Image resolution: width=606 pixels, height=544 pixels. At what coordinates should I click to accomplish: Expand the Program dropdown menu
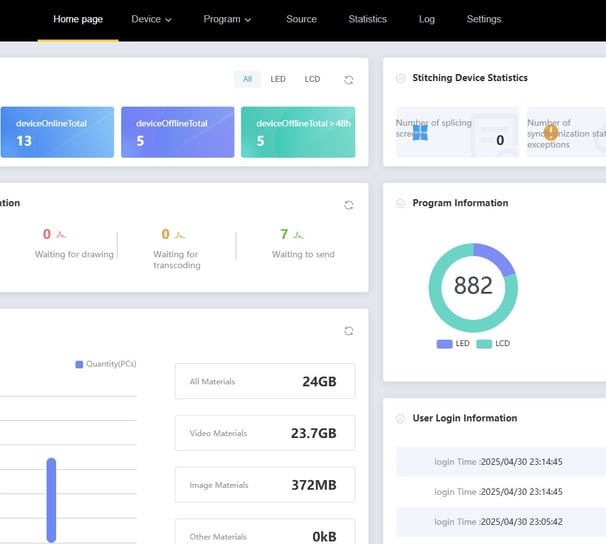point(227,19)
